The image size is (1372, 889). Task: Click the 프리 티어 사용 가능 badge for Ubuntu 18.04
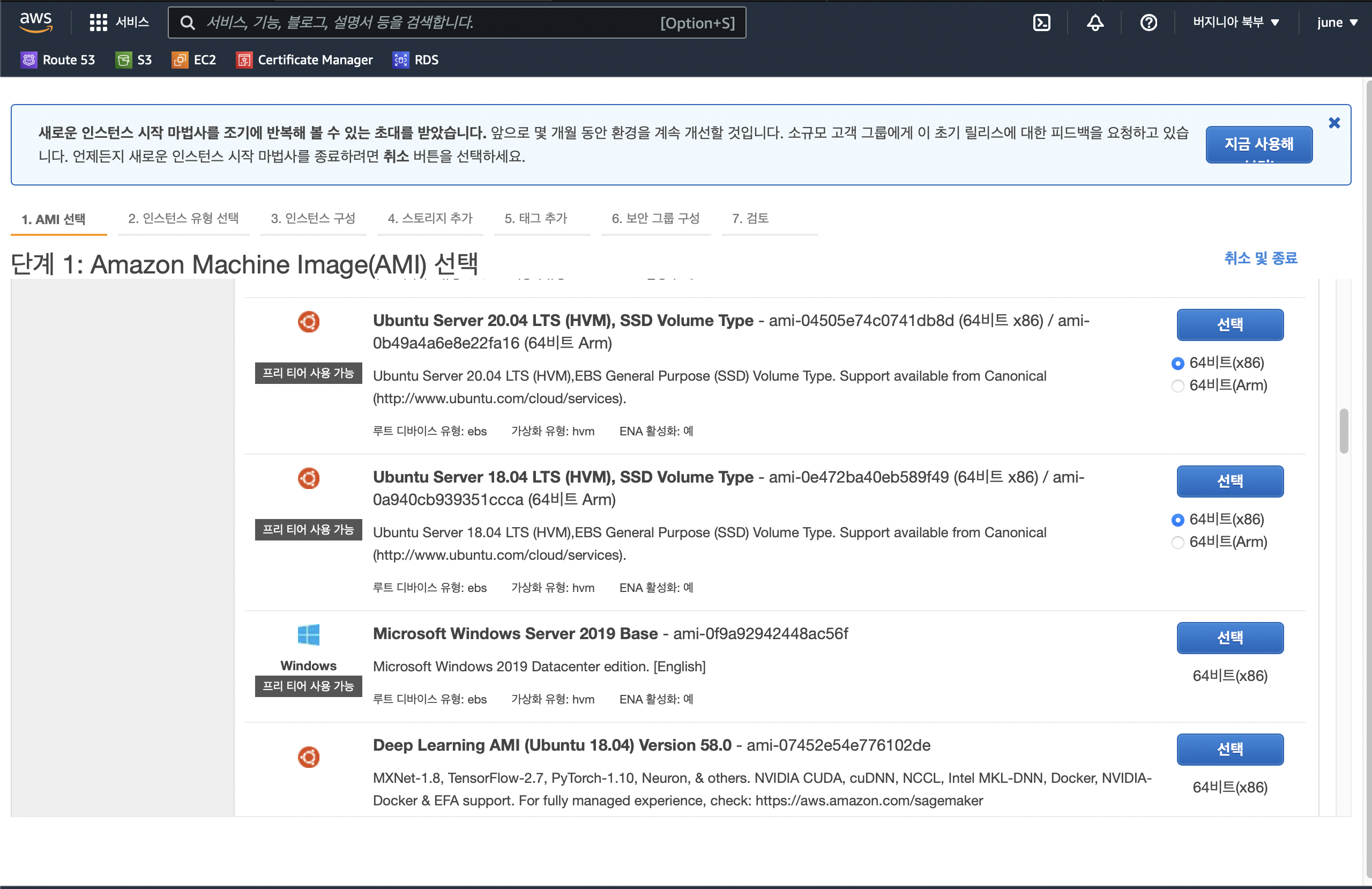tap(308, 529)
